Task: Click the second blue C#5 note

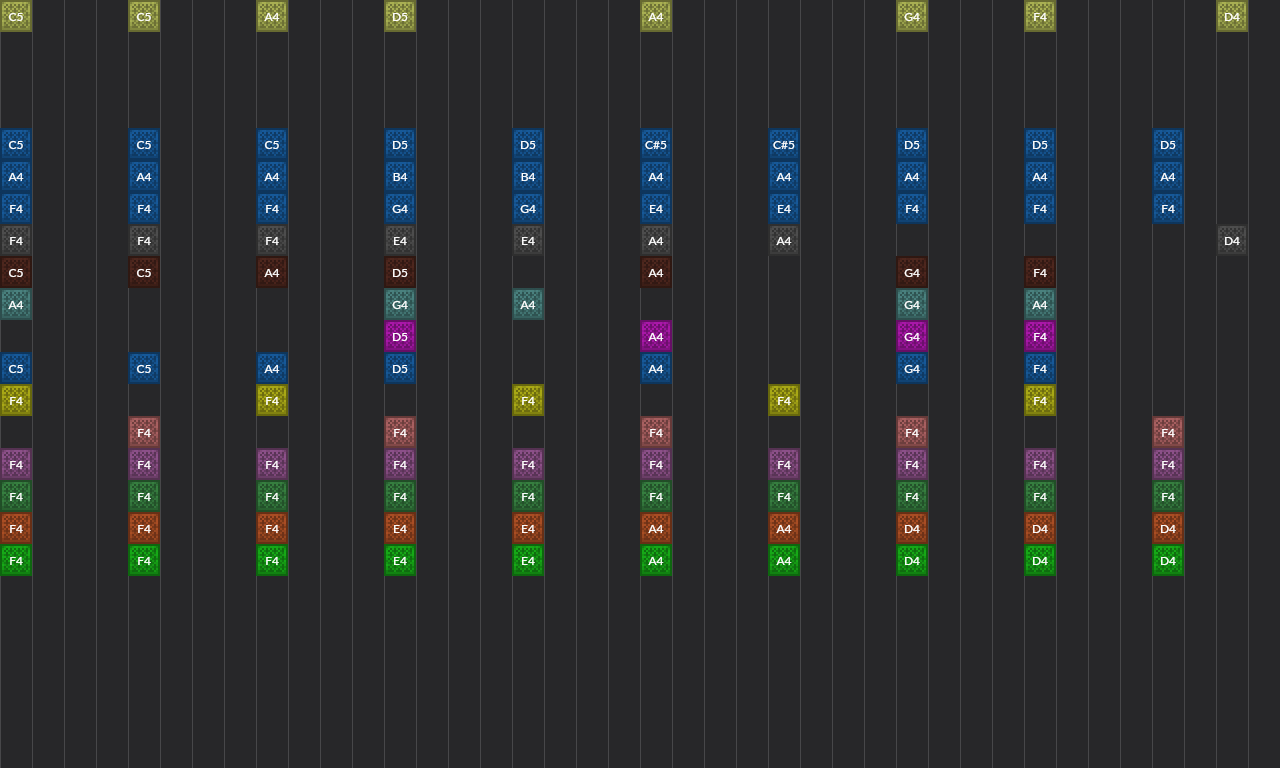Action: point(784,145)
